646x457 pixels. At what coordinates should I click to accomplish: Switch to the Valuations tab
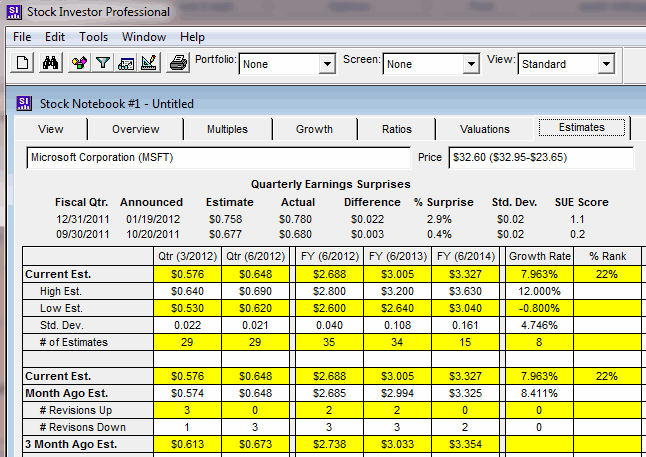(484, 129)
